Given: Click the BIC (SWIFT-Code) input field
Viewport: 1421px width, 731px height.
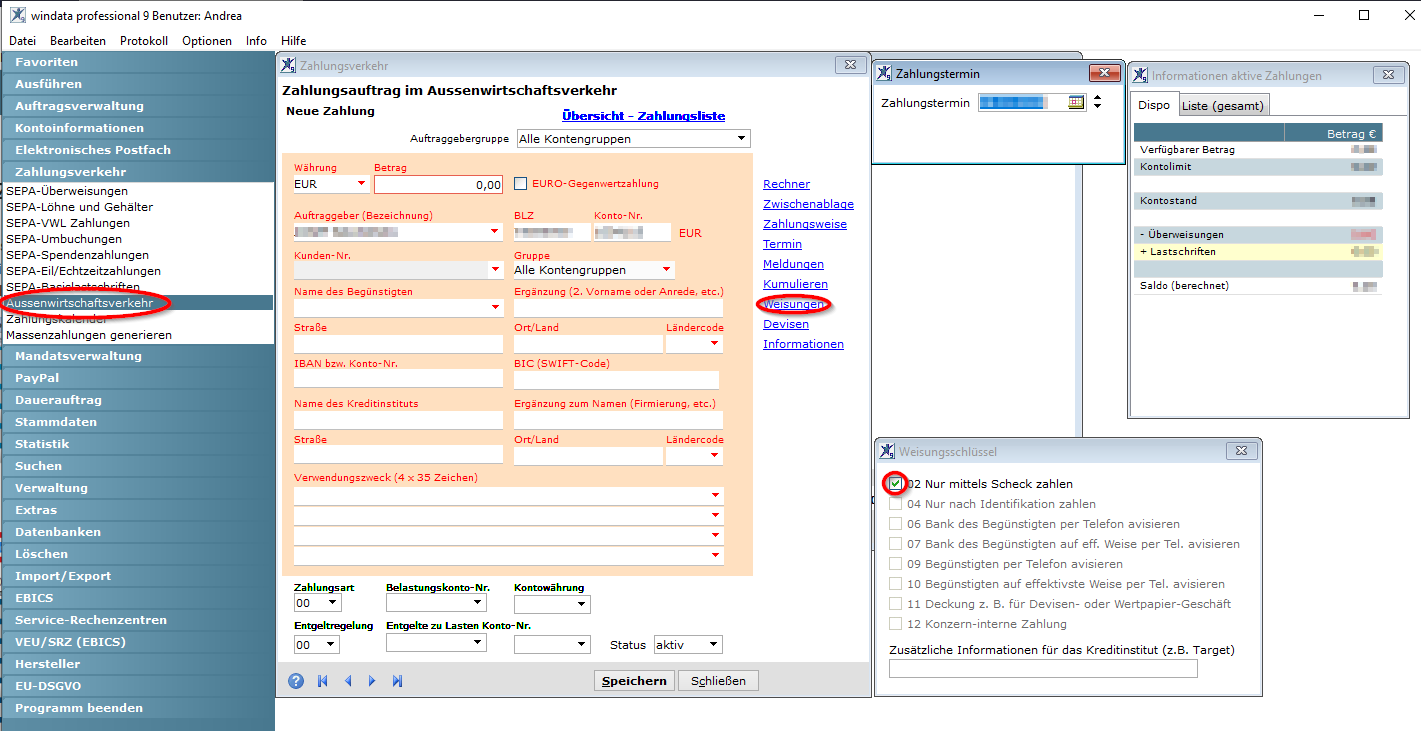Looking at the screenshot, I should coord(616,380).
